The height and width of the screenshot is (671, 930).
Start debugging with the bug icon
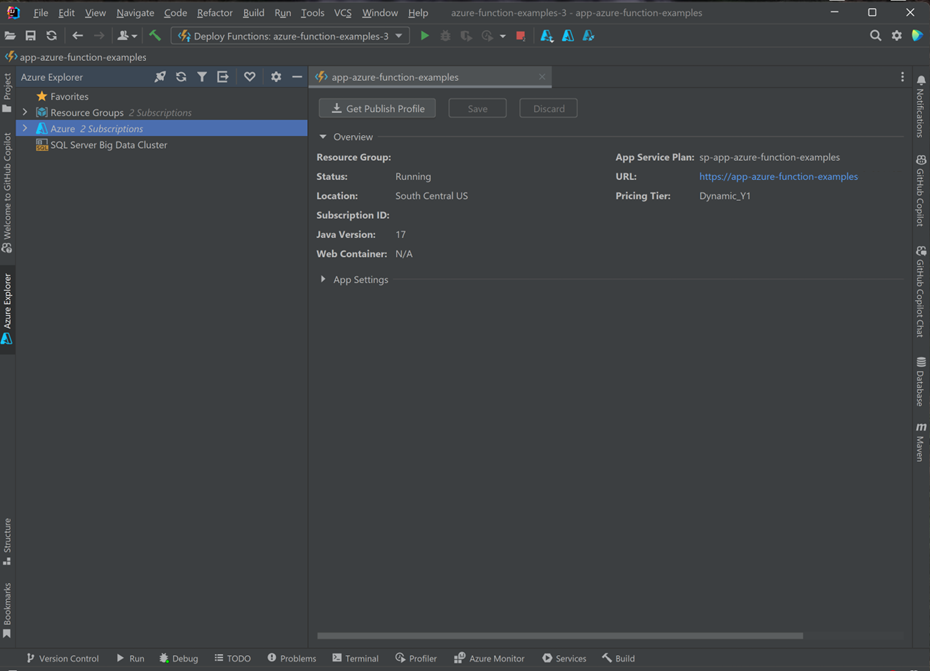pos(445,35)
